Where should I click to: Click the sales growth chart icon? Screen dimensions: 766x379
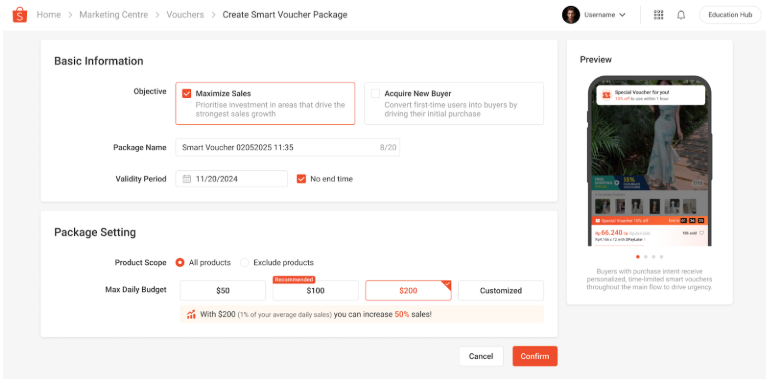192,315
